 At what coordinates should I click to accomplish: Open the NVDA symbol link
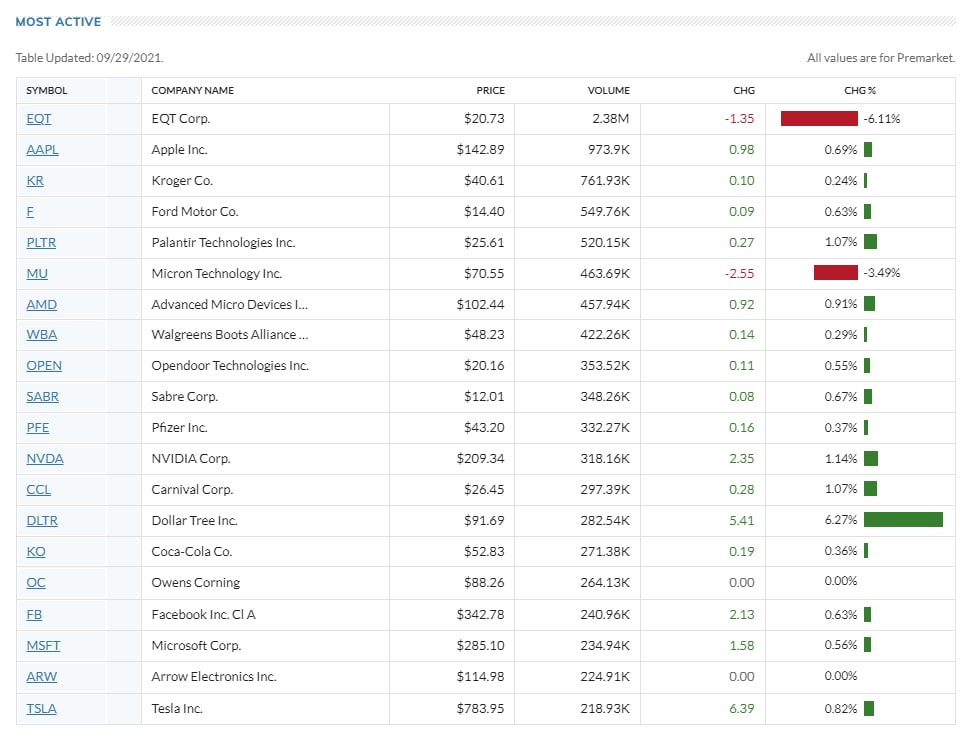(x=45, y=458)
